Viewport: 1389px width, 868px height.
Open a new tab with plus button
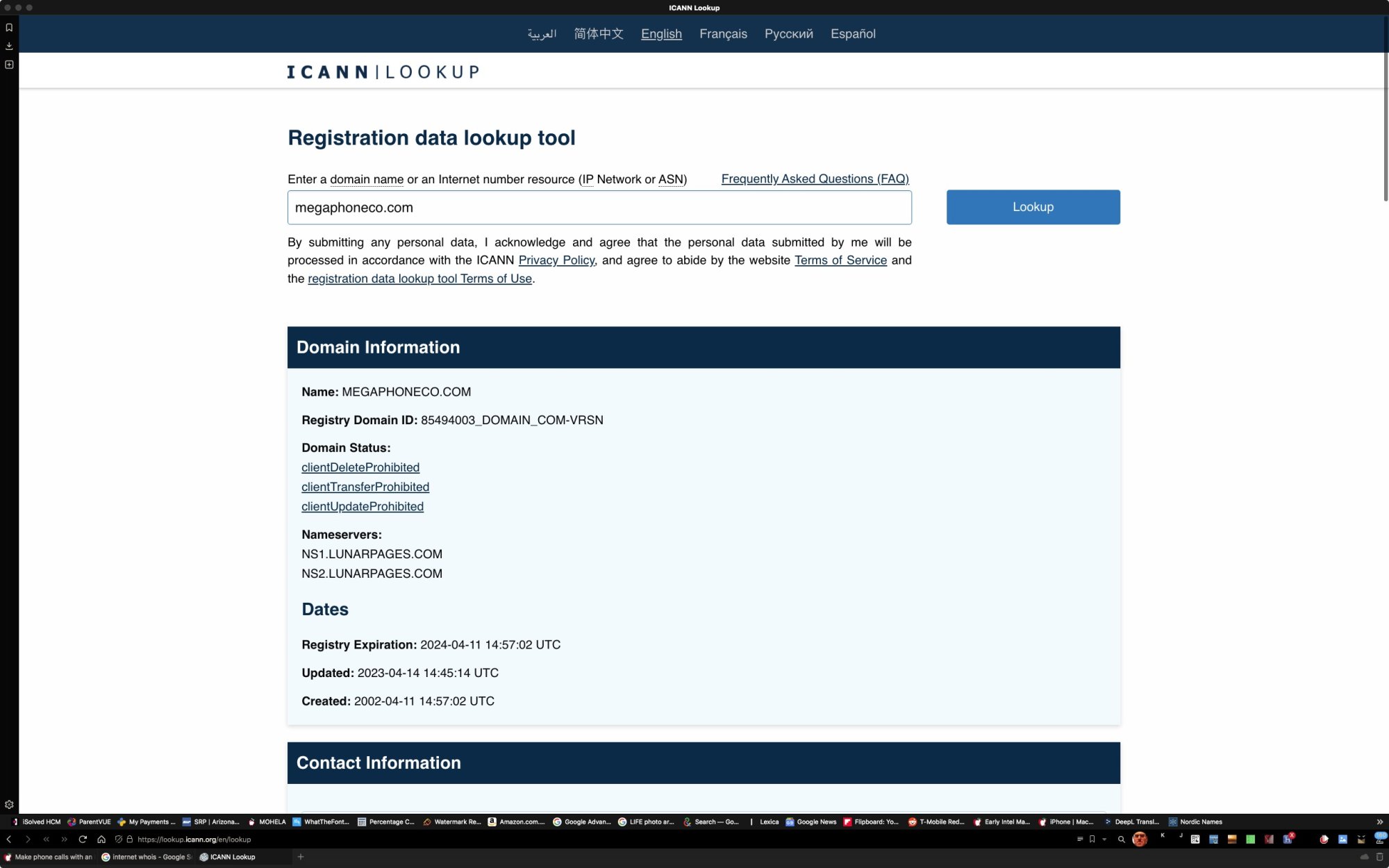pos(301,857)
